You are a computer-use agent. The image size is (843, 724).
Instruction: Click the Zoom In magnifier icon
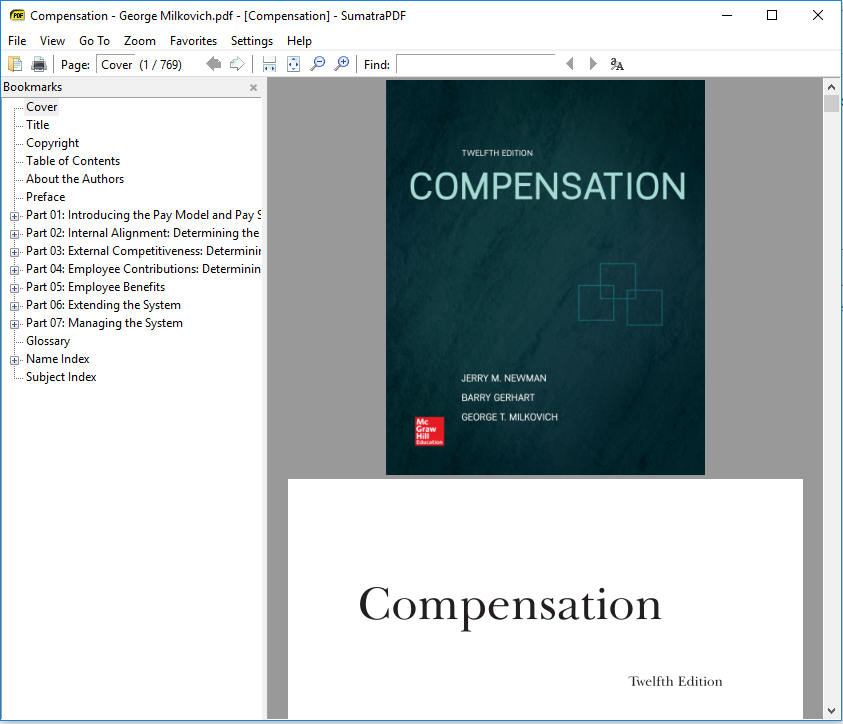pos(341,64)
